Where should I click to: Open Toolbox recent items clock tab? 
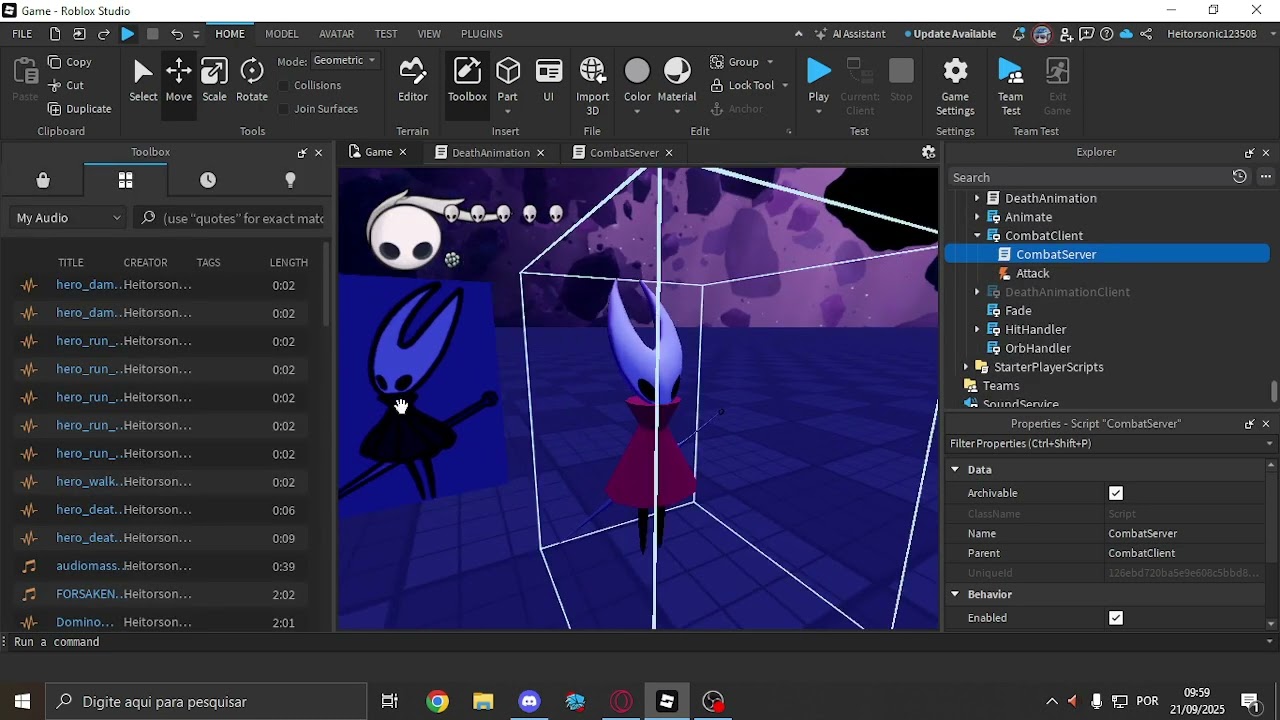click(208, 180)
